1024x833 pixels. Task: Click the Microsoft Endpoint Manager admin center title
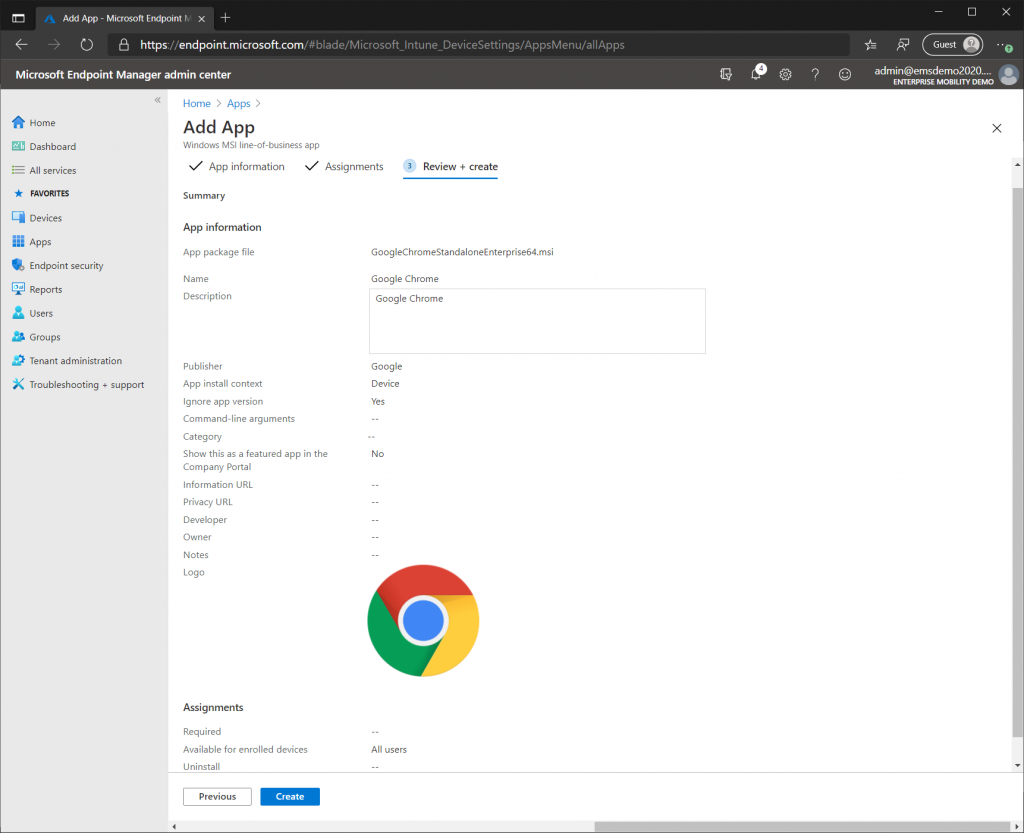pos(123,74)
